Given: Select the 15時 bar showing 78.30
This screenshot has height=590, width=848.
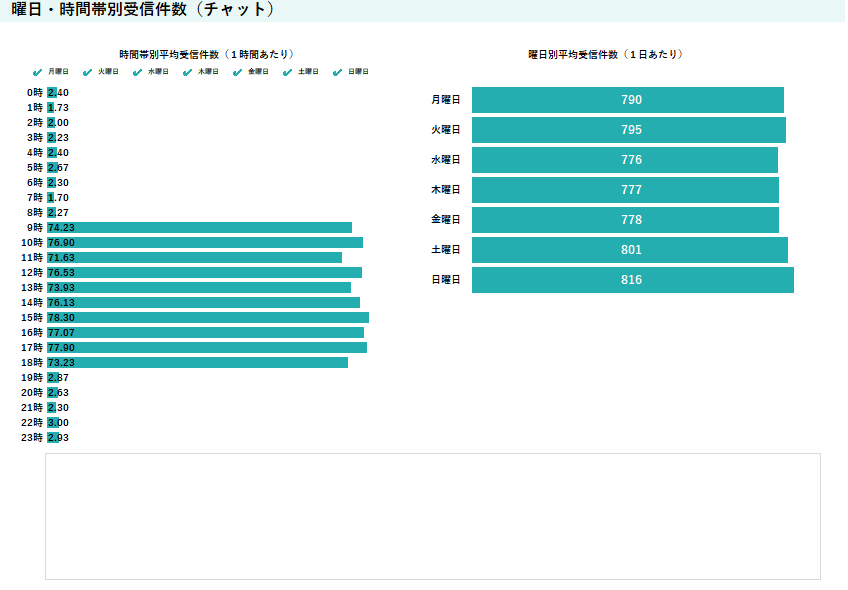Looking at the screenshot, I should click(208, 318).
